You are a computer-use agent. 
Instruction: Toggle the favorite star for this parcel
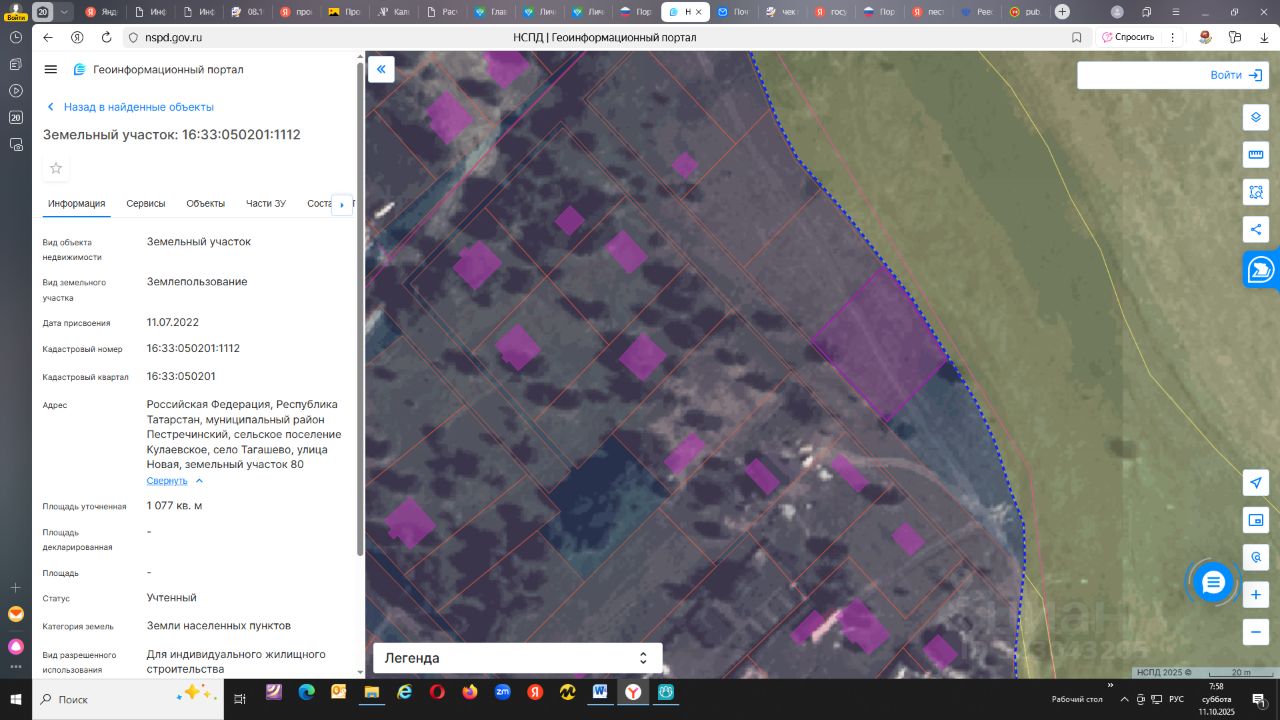(x=56, y=168)
